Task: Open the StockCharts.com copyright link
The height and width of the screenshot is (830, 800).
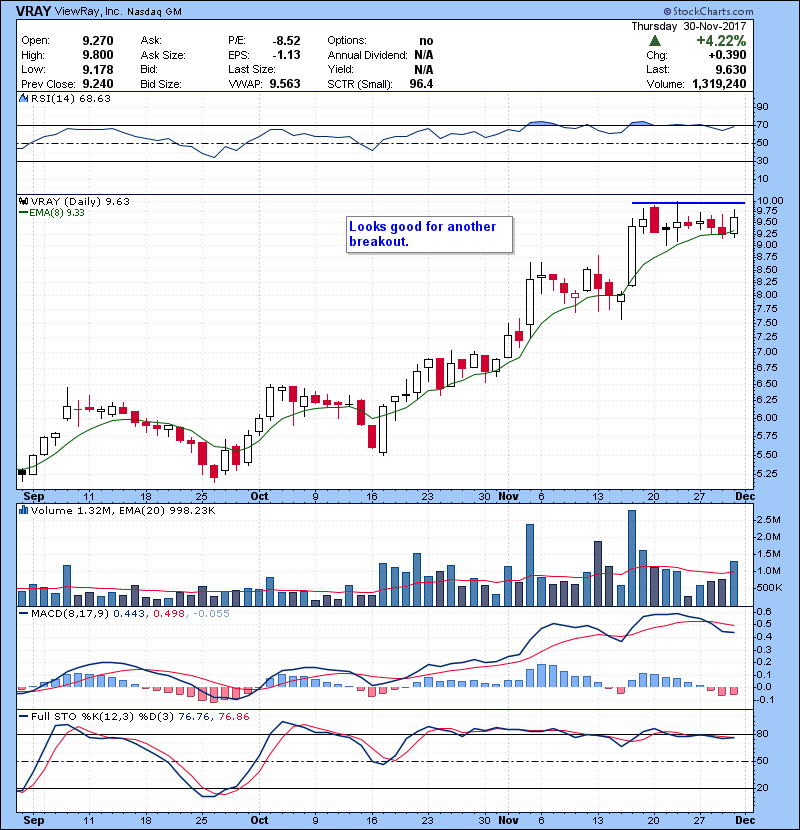Action: pos(708,11)
